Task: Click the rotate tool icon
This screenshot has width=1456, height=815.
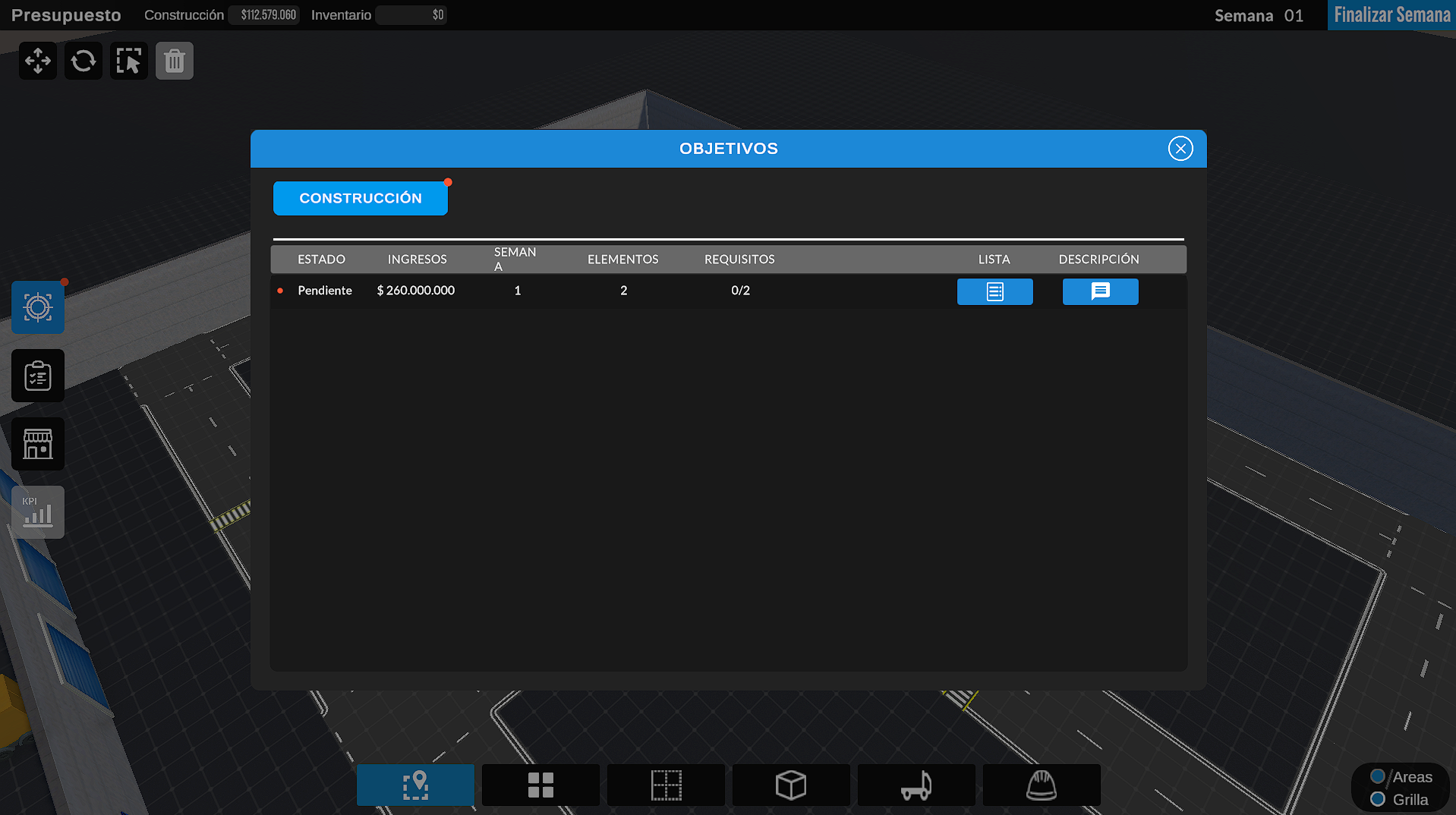Action: [84, 61]
